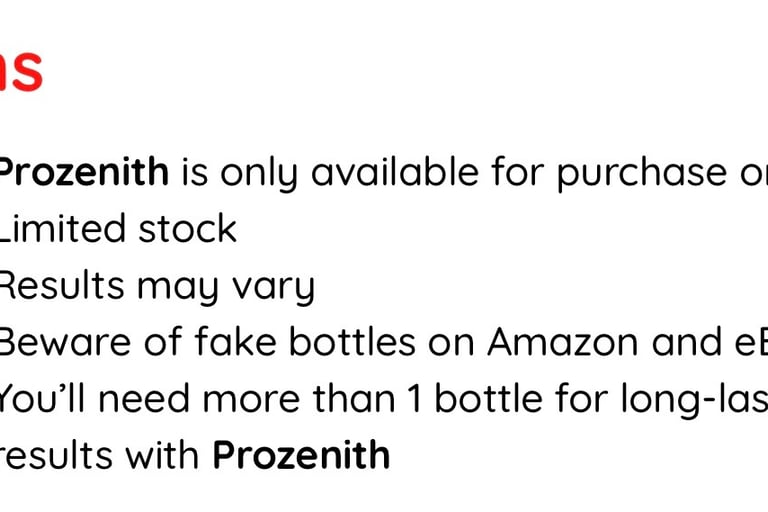Click the word 'only' in the first line
The height and width of the screenshot is (512, 768).
[259, 174]
